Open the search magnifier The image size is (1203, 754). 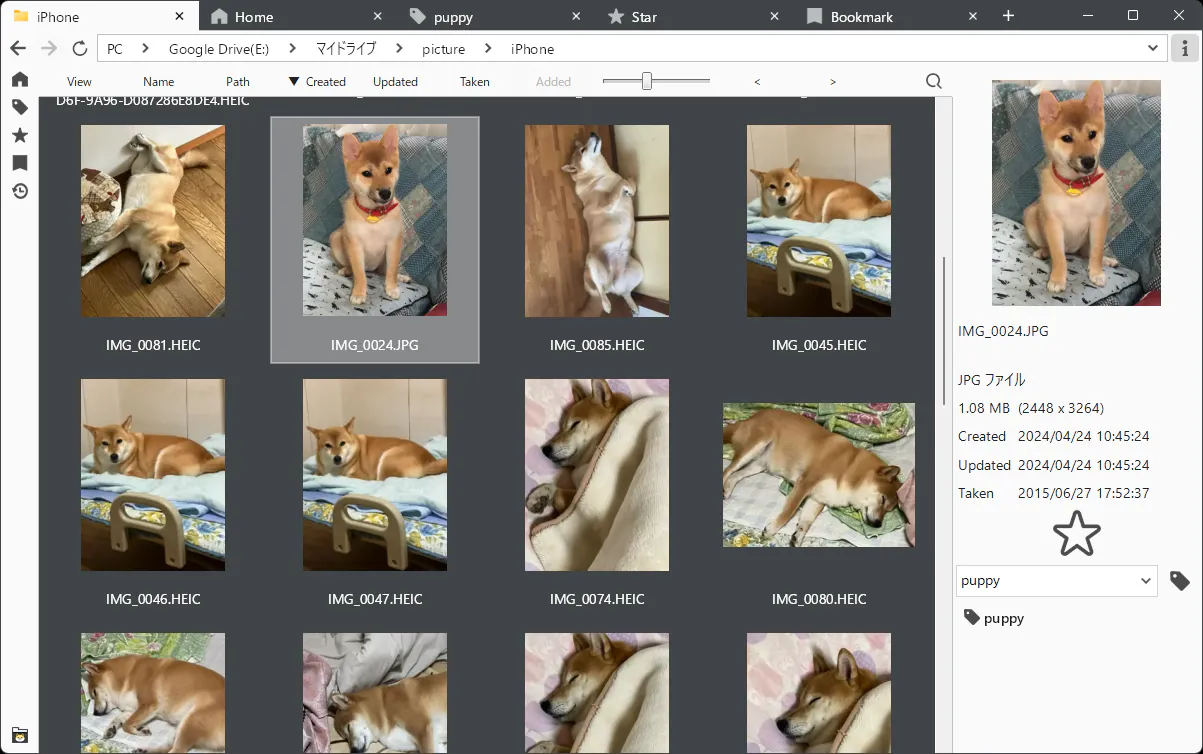coord(934,81)
